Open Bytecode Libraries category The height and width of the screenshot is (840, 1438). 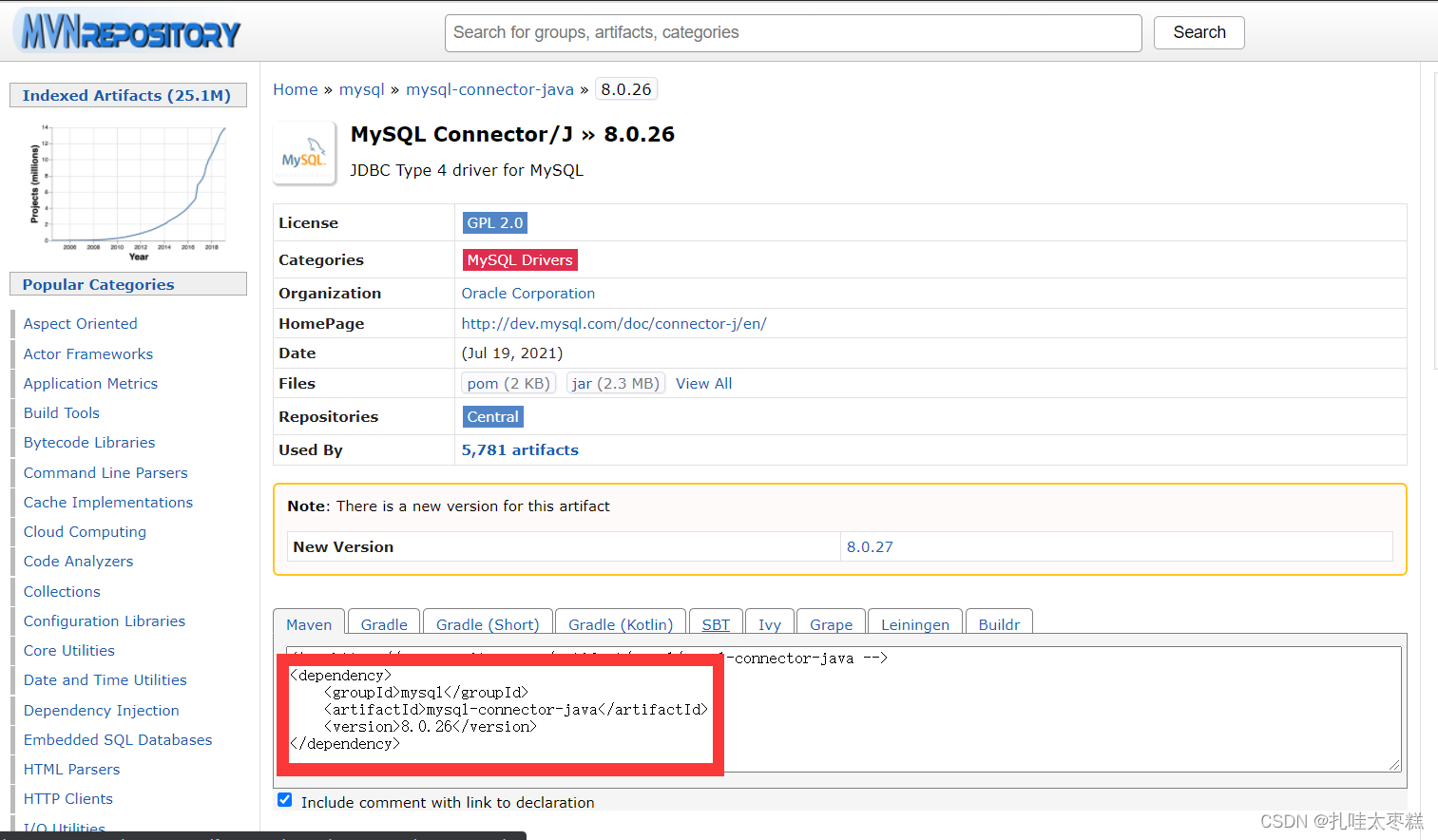(x=89, y=442)
